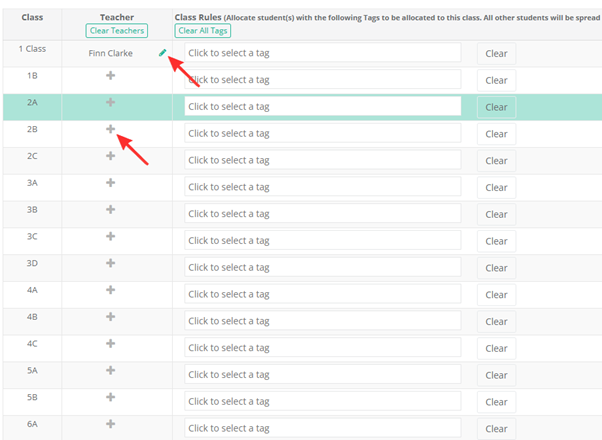Viewport: 602px width, 440px height.
Task: Clear tags for class 4C
Action: [496, 348]
